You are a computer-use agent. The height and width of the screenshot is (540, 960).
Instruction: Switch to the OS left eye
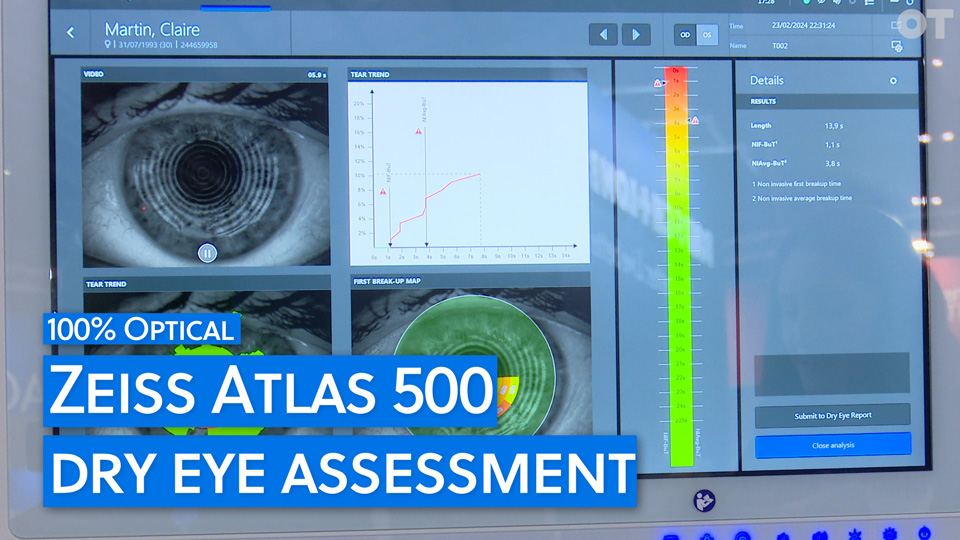tap(707, 35)
